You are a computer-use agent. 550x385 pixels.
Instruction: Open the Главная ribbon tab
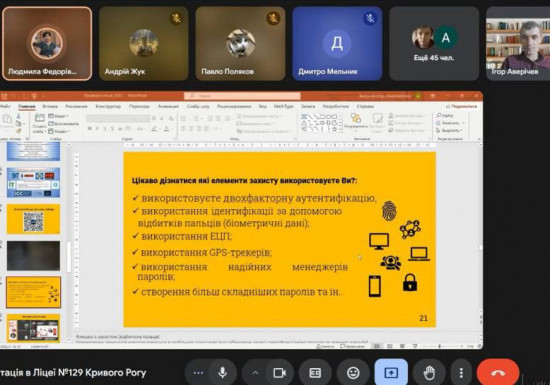pyautogui.click(x=27, y=106)
